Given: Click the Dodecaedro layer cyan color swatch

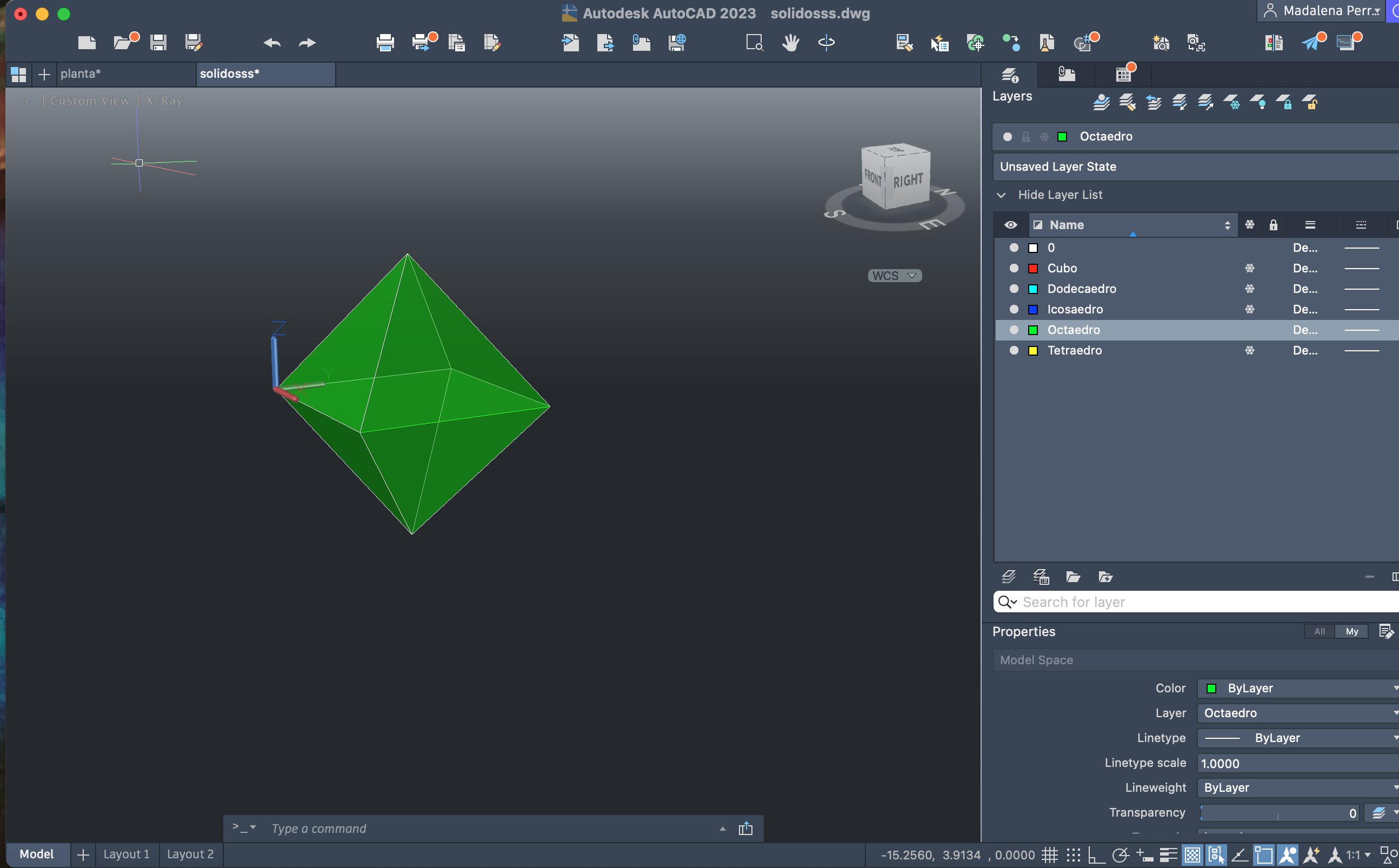Looking at the screenshot, I should pyautogui.click(x=1032, y=289).
